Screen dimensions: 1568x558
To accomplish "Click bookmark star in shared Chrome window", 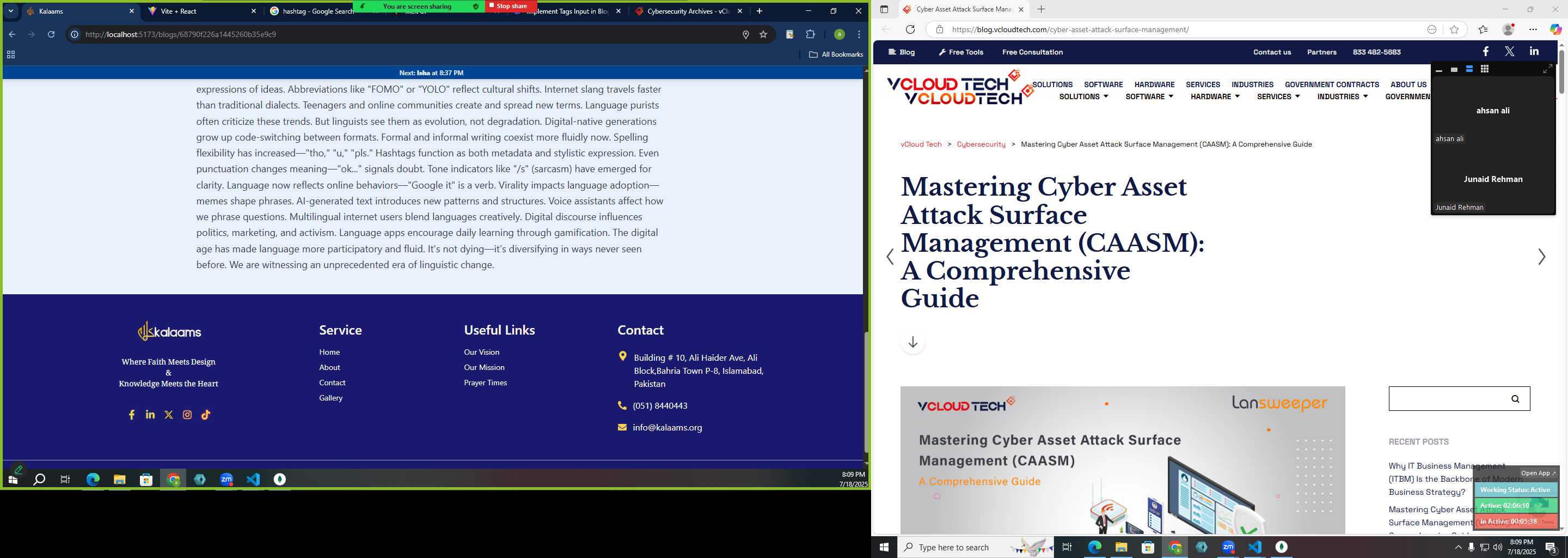I will pyautogui.click(x=763, y=35).
